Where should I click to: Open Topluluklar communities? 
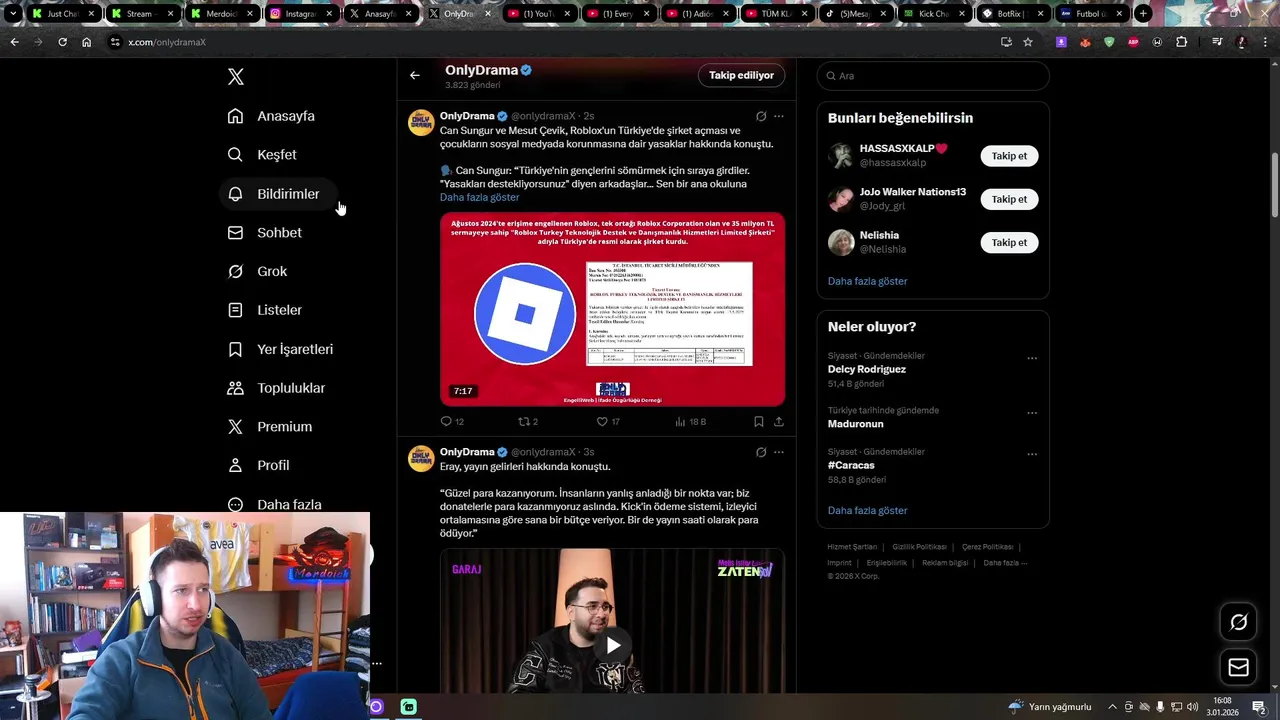pos(277,388)
